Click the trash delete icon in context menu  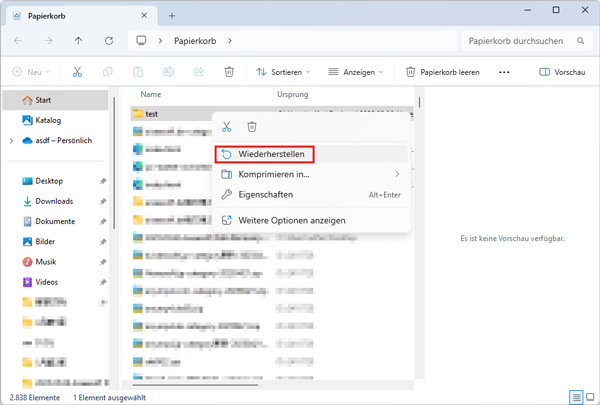(252, 127)
